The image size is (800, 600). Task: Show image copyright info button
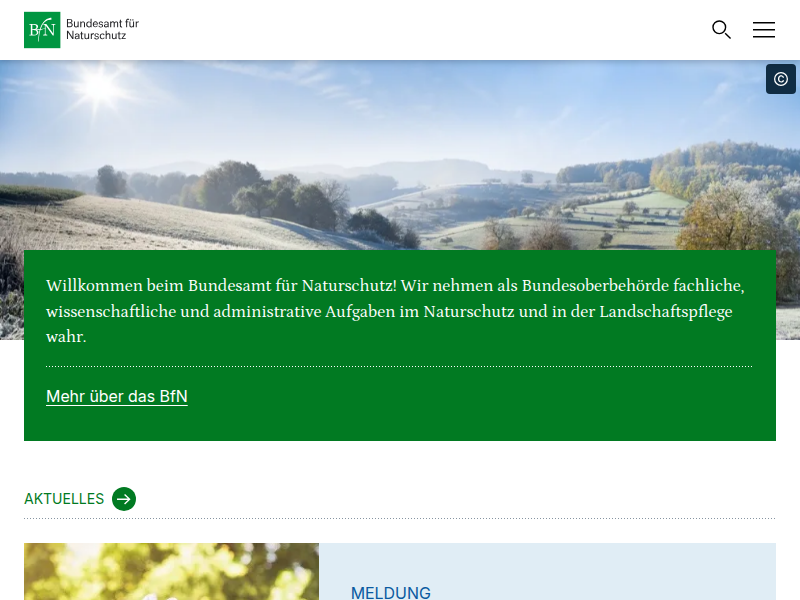click(x=780, y=79)
